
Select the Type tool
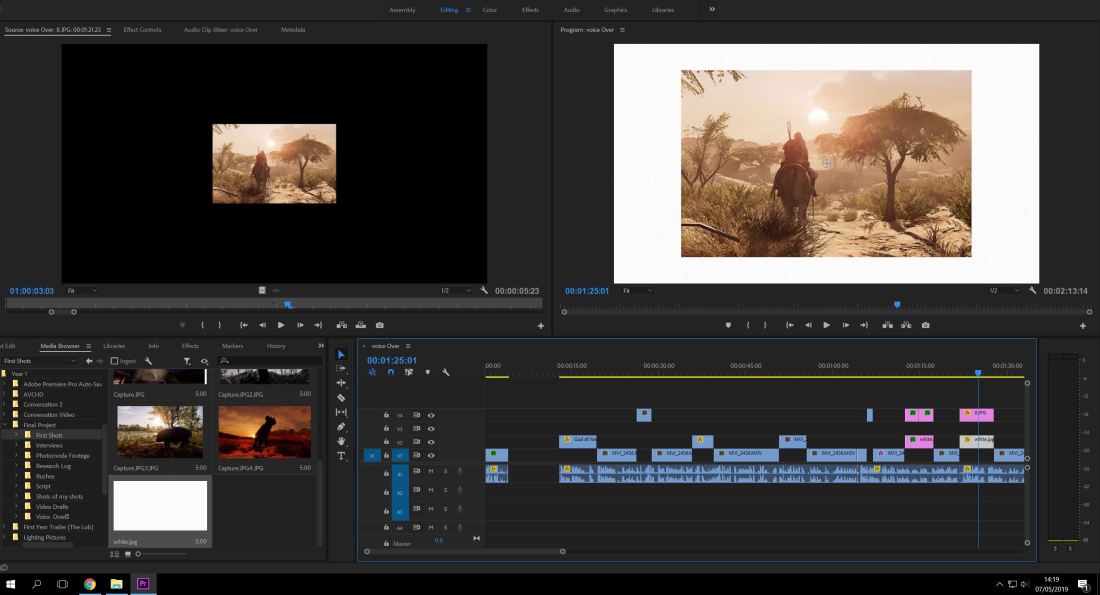coord(341,456)
